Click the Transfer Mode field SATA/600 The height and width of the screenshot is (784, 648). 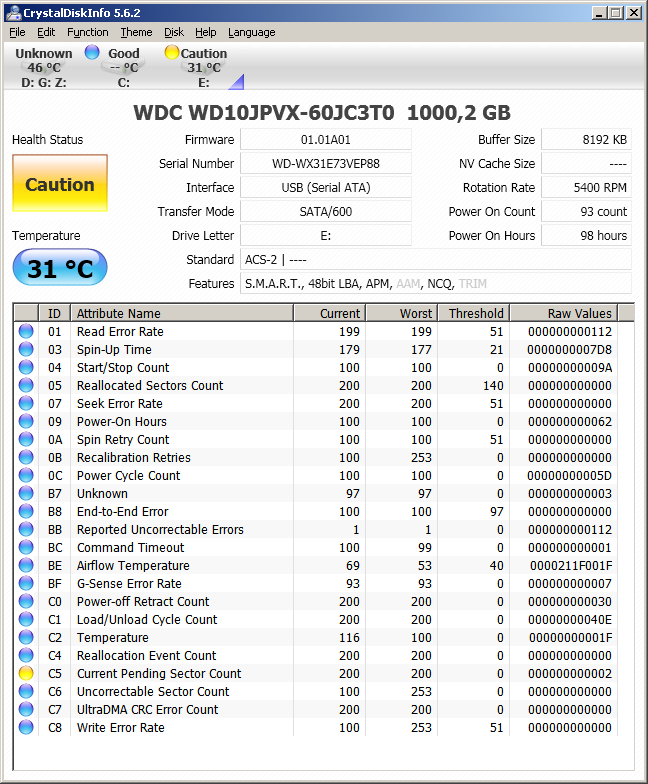(x=326, y=212)
